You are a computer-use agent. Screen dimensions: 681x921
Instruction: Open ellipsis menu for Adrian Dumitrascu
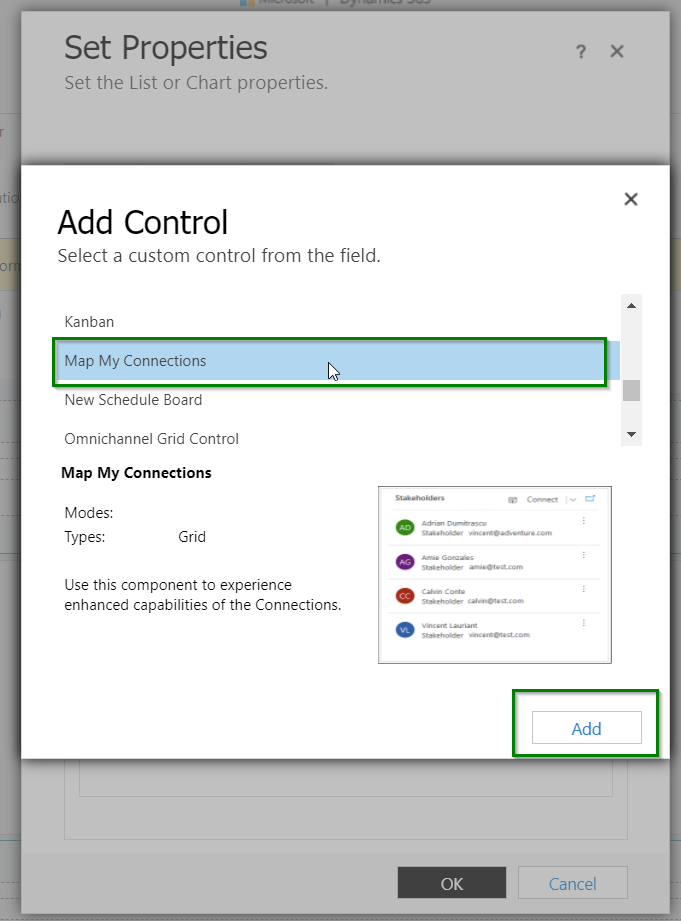[583, 520]
